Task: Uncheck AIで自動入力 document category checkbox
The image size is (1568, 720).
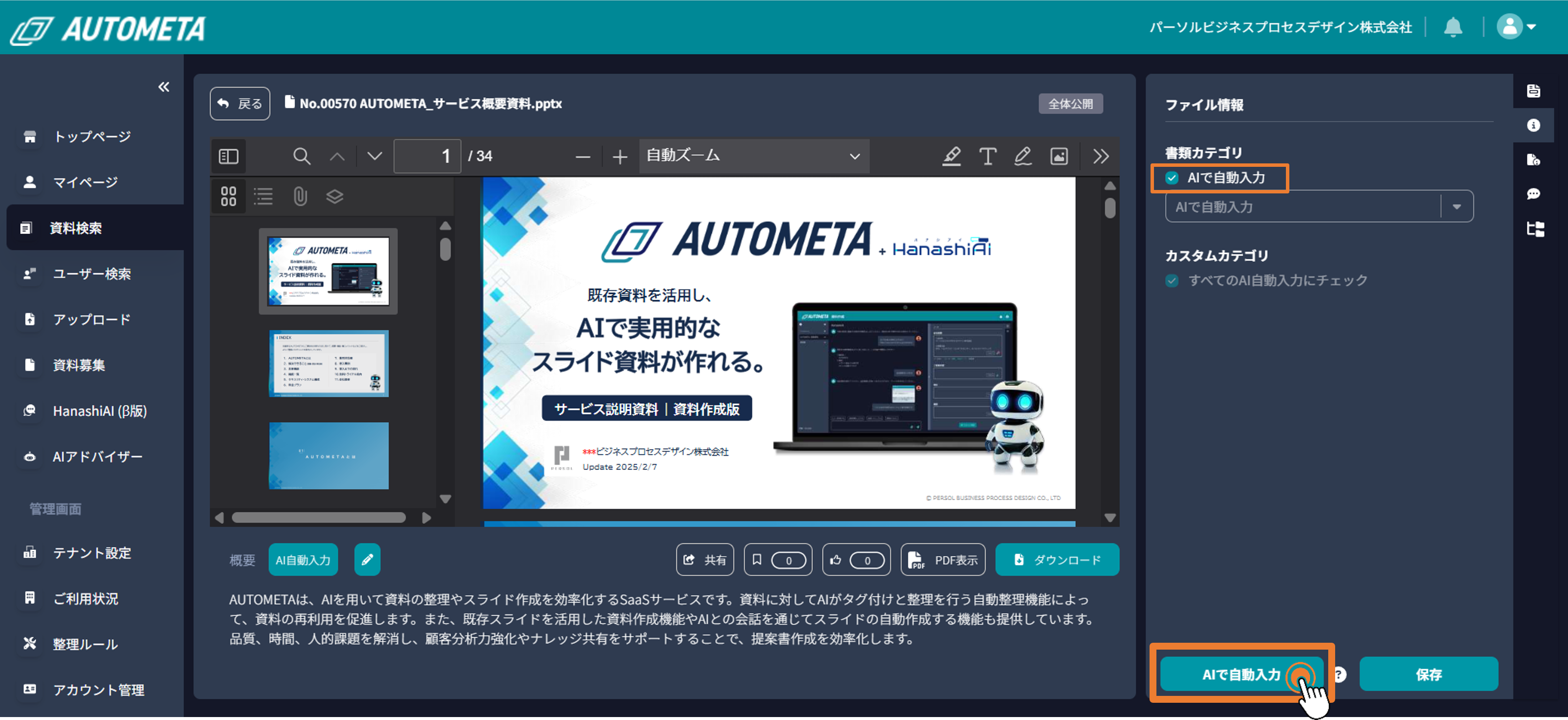Action: [x=1172, y=178]
